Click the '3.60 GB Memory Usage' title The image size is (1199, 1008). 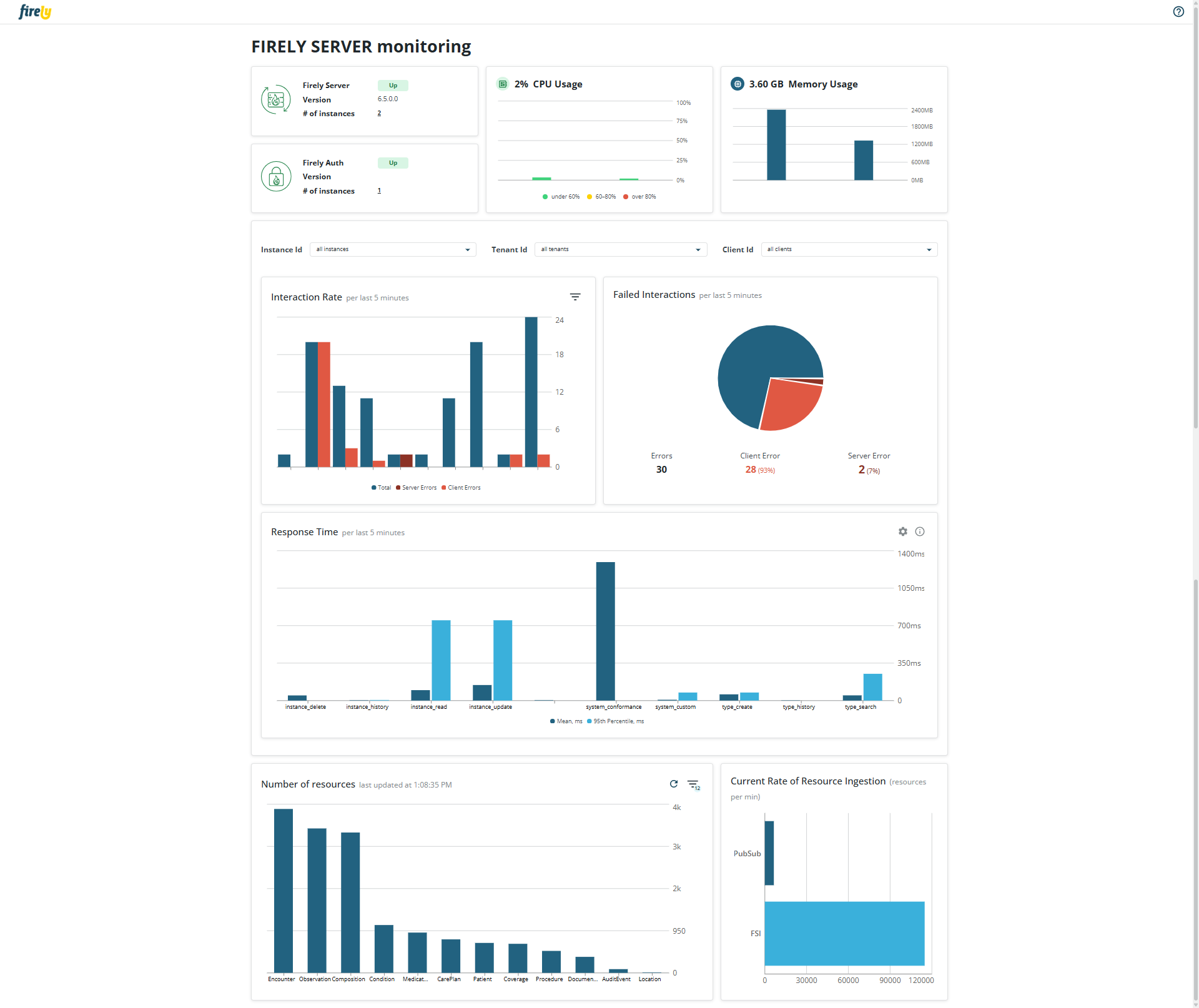click(x=803, y=84)
